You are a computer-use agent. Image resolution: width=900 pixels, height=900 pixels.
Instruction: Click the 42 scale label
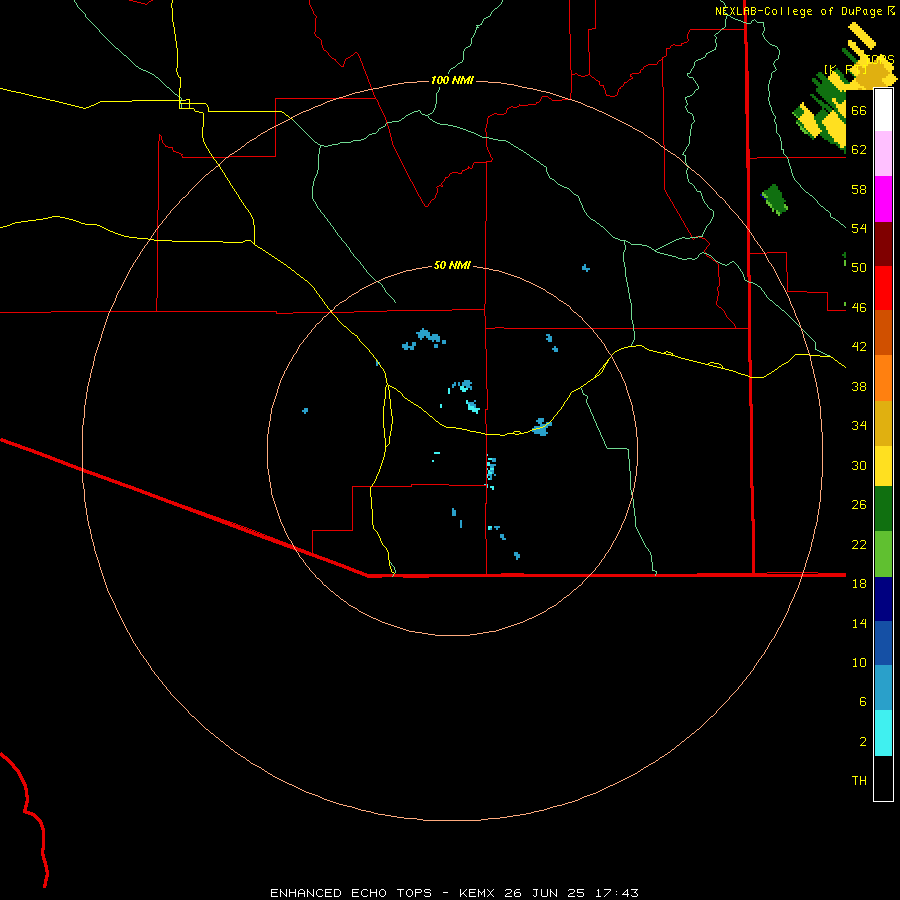[859, 347]
